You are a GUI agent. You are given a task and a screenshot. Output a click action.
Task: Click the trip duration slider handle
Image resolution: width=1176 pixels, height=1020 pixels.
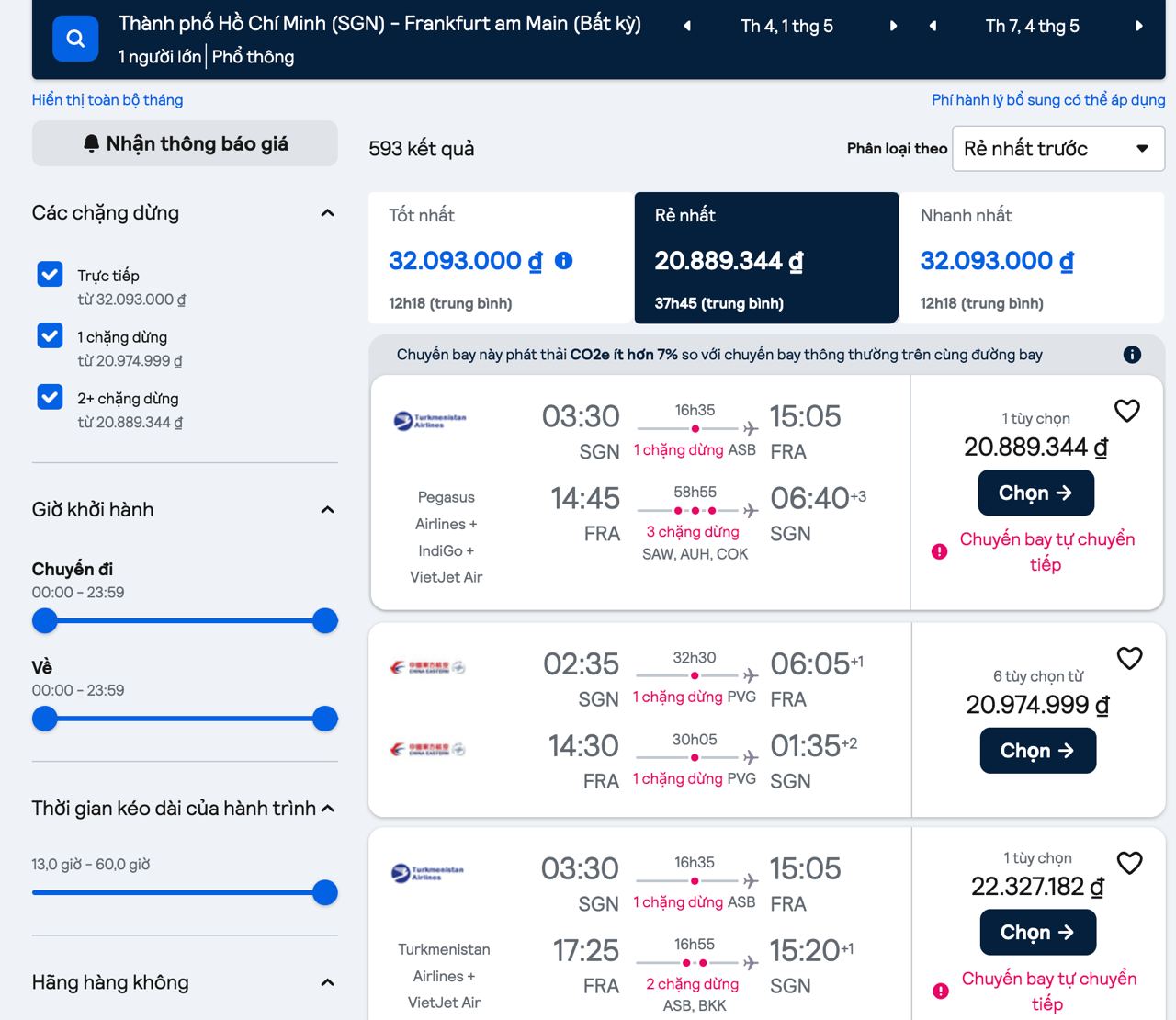pos(324,892)
